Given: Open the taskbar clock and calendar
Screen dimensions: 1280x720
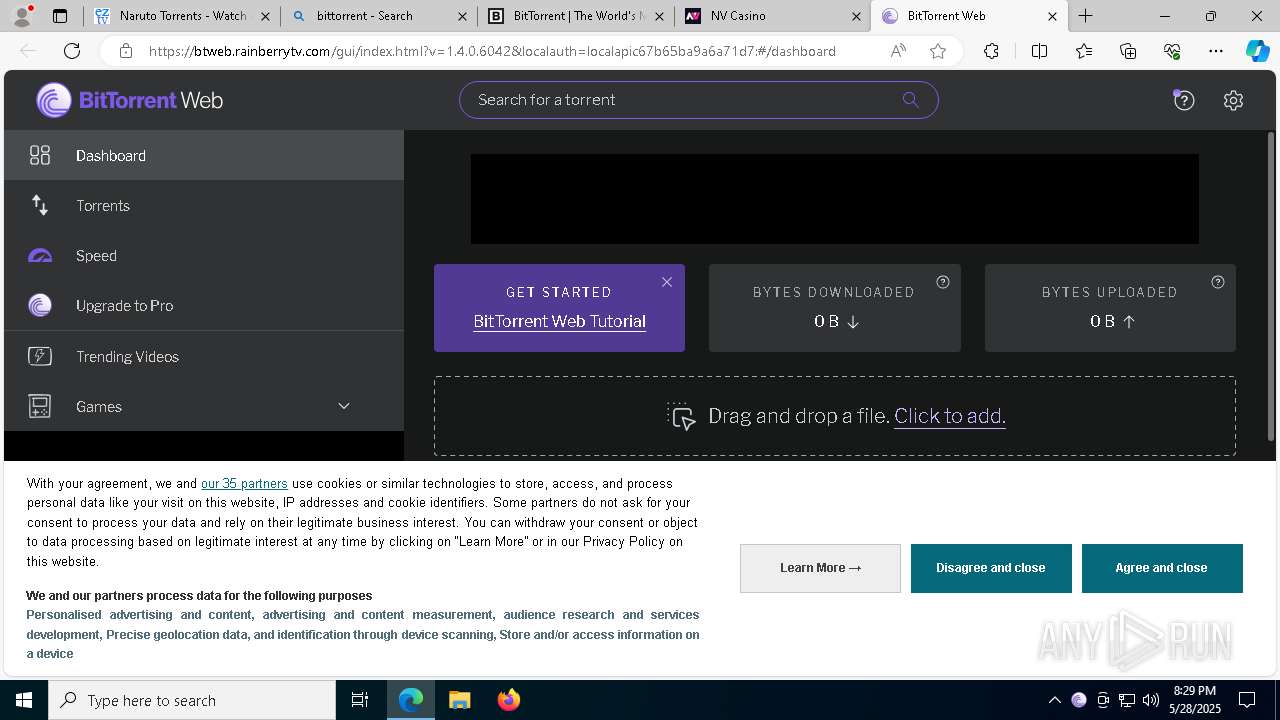Looking at the screenshot, I should pos(1194,700).
